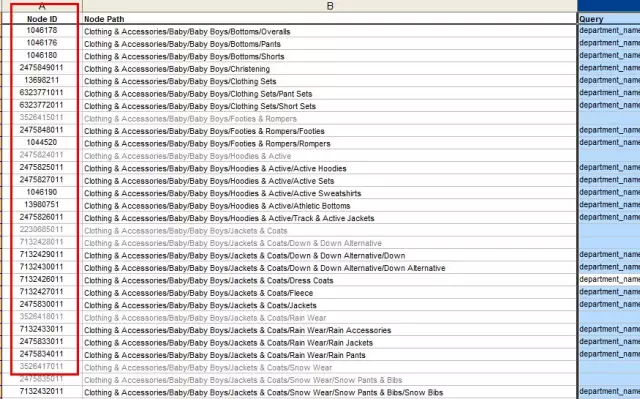Select Node ID cell 7132429011
This screenshot has width=640, height=399.
42,255
